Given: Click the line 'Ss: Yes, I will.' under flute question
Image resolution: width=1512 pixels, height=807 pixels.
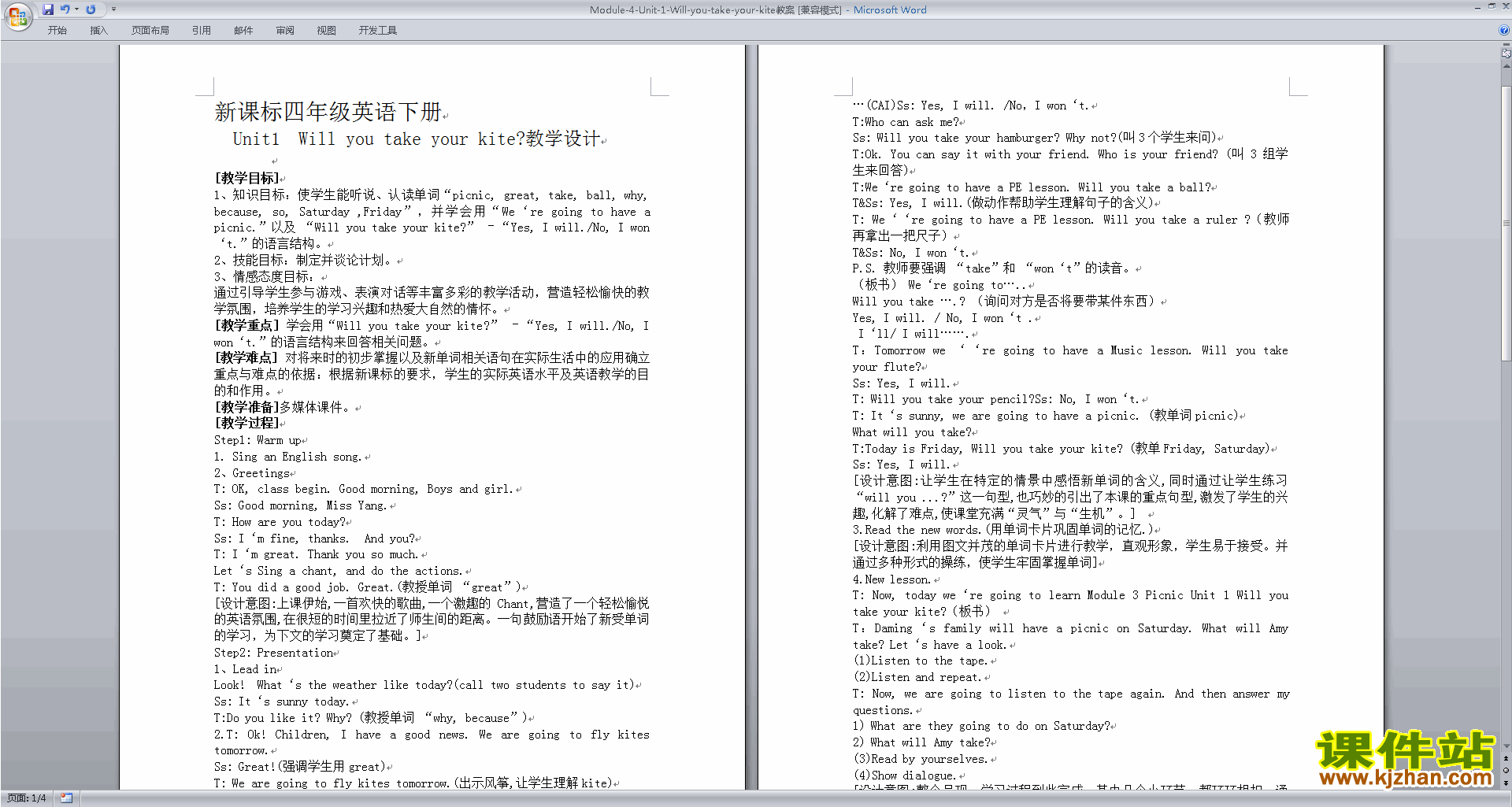Looking at the screenshot, I should point(901,383).
